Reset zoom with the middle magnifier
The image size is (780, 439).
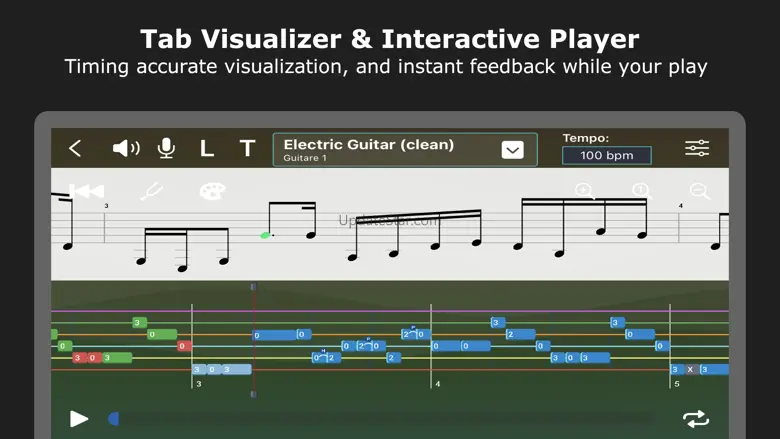pyautogui.click(x=641, y=191)
